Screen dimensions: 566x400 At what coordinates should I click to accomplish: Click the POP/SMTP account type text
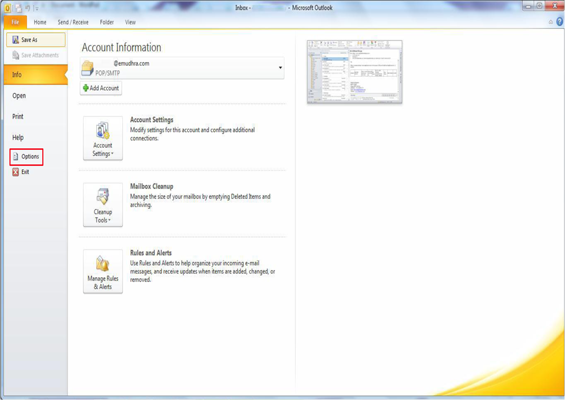pos(107,73)
